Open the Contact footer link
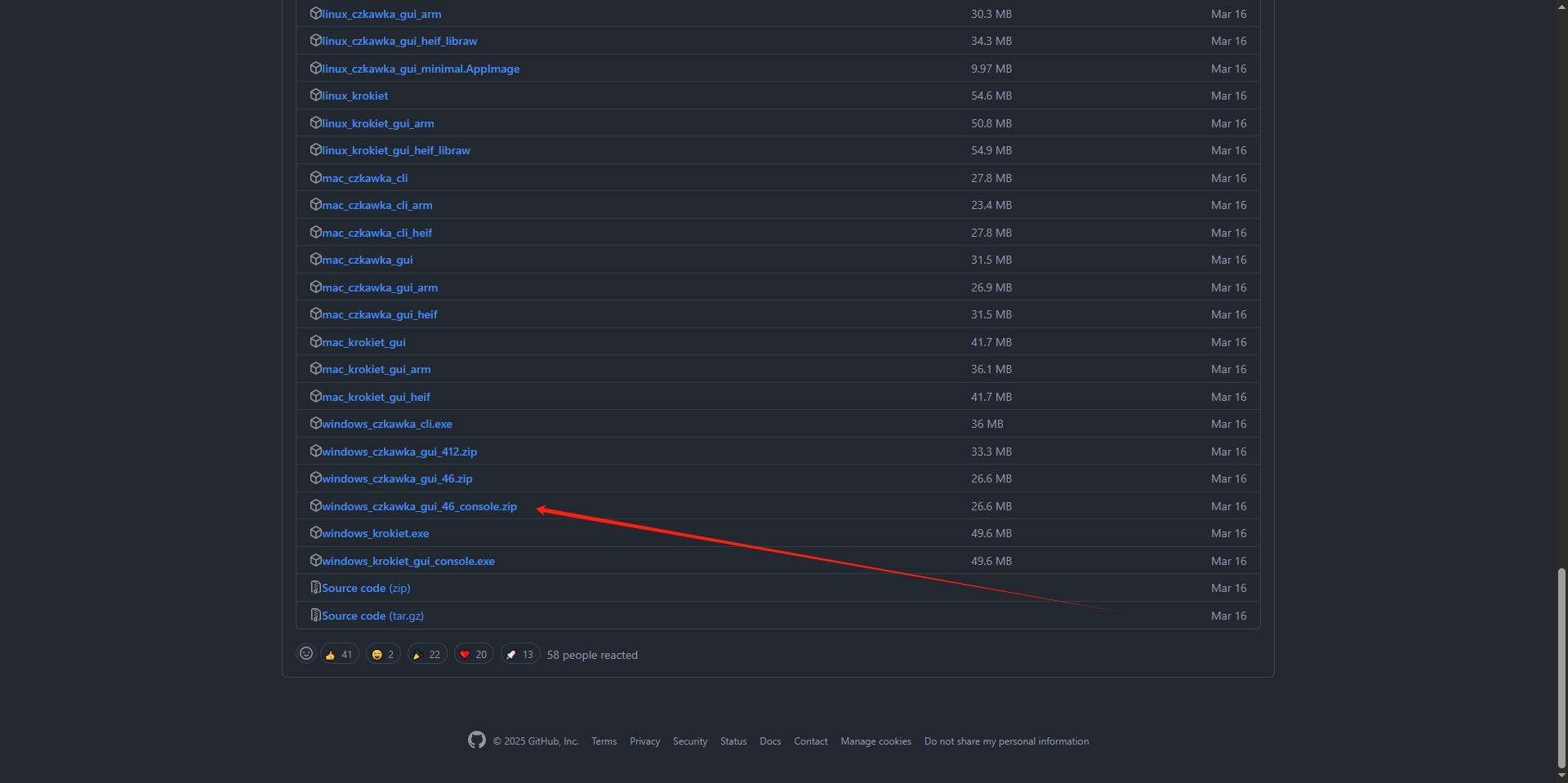This screenshot has height=783, width=1568. click(x=811, y=741)
